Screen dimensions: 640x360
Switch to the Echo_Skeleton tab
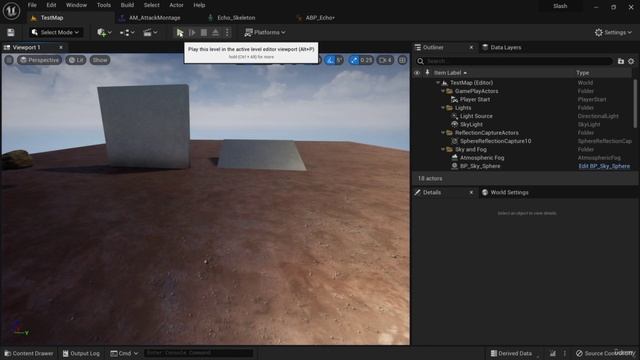pos(236,18)
